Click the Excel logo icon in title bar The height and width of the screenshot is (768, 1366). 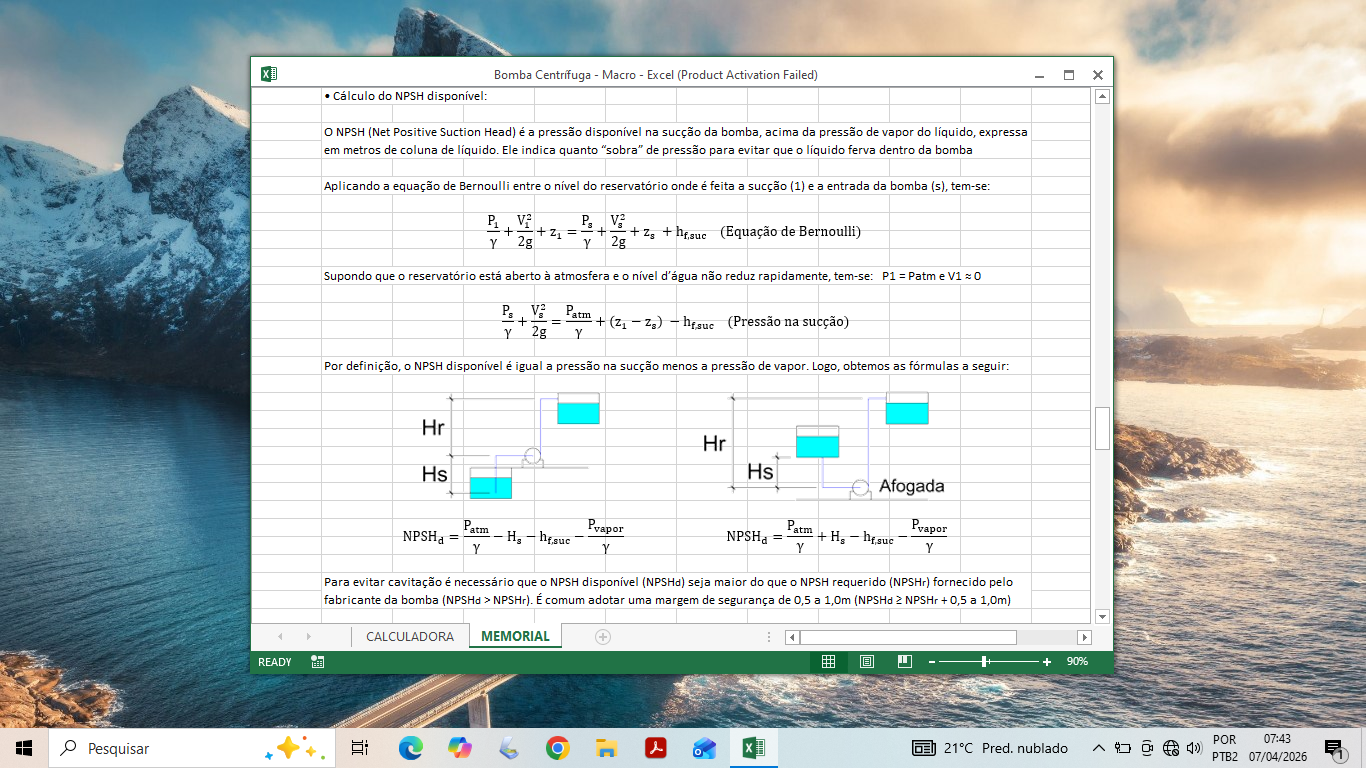tap(268, 74)
